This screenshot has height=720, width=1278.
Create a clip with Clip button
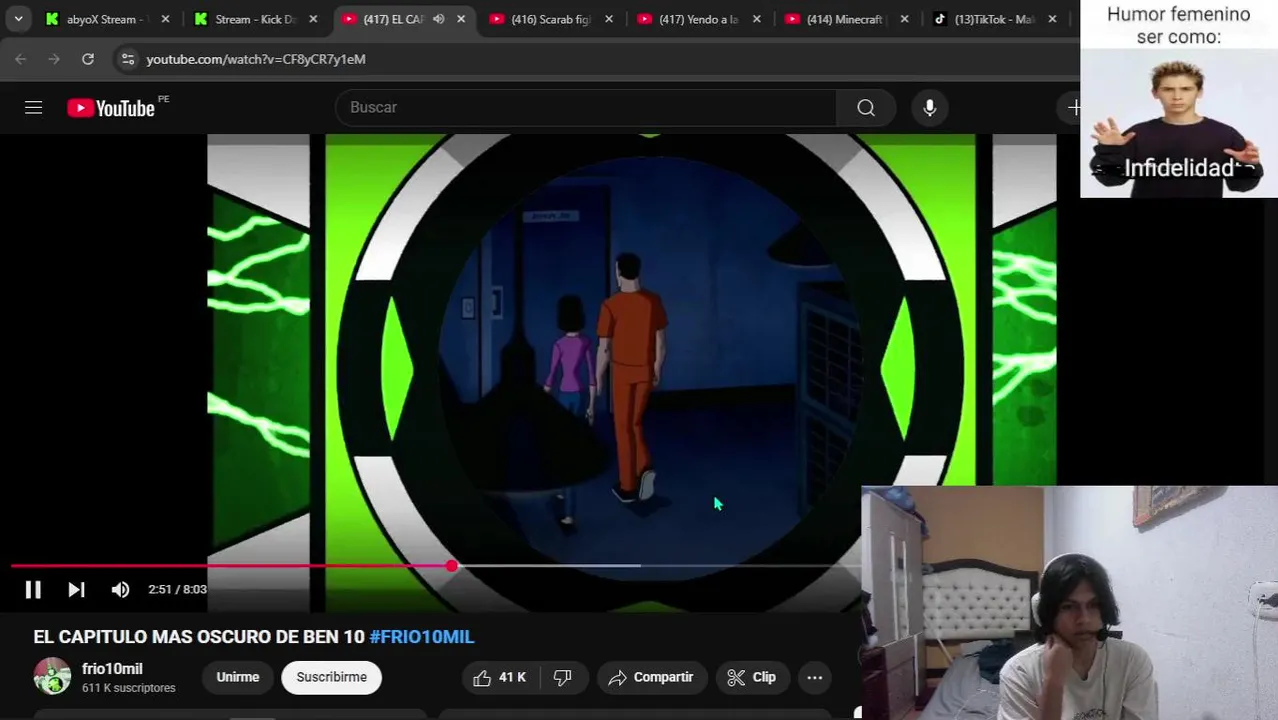click(752, 677)
